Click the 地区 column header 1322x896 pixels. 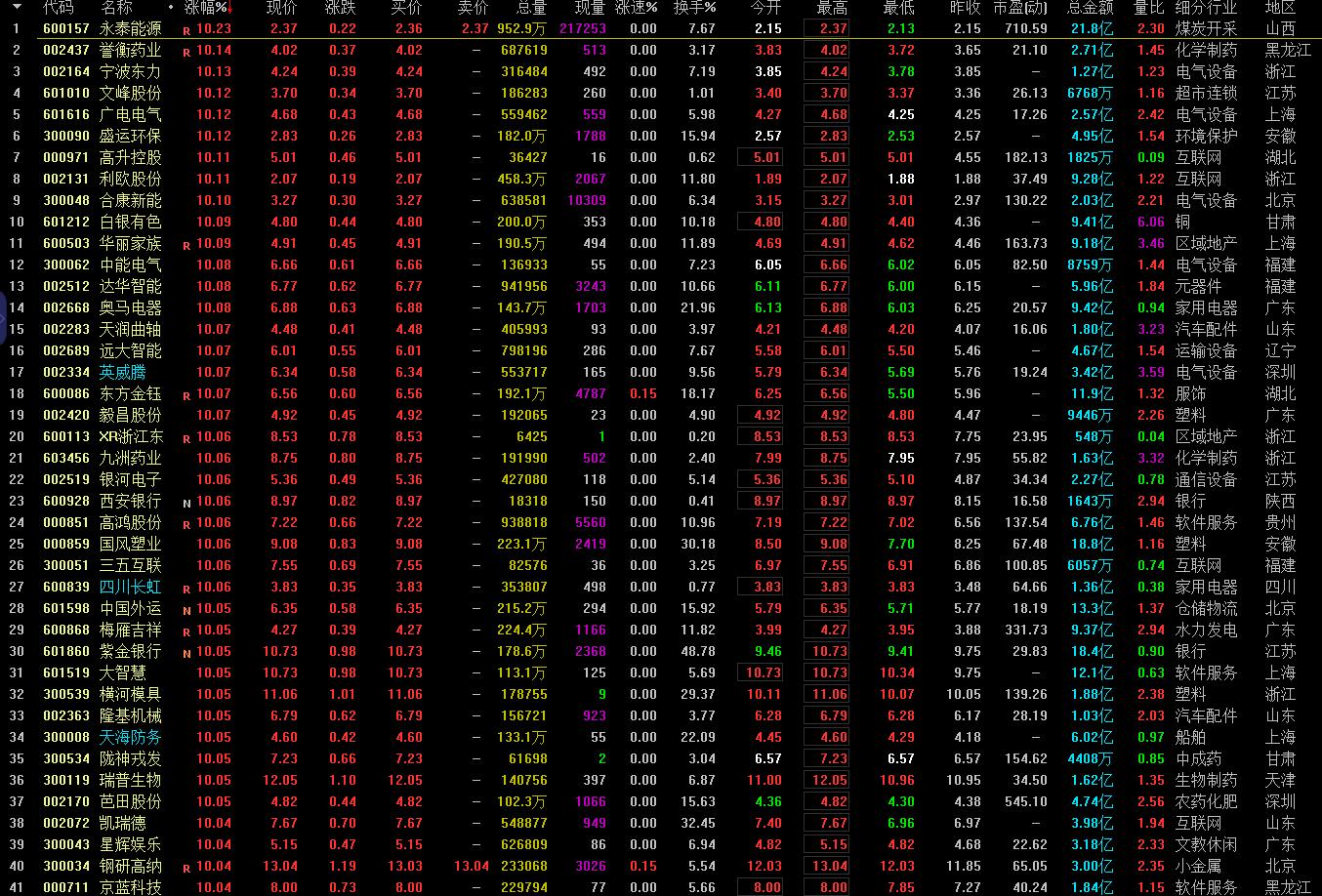1280,8
